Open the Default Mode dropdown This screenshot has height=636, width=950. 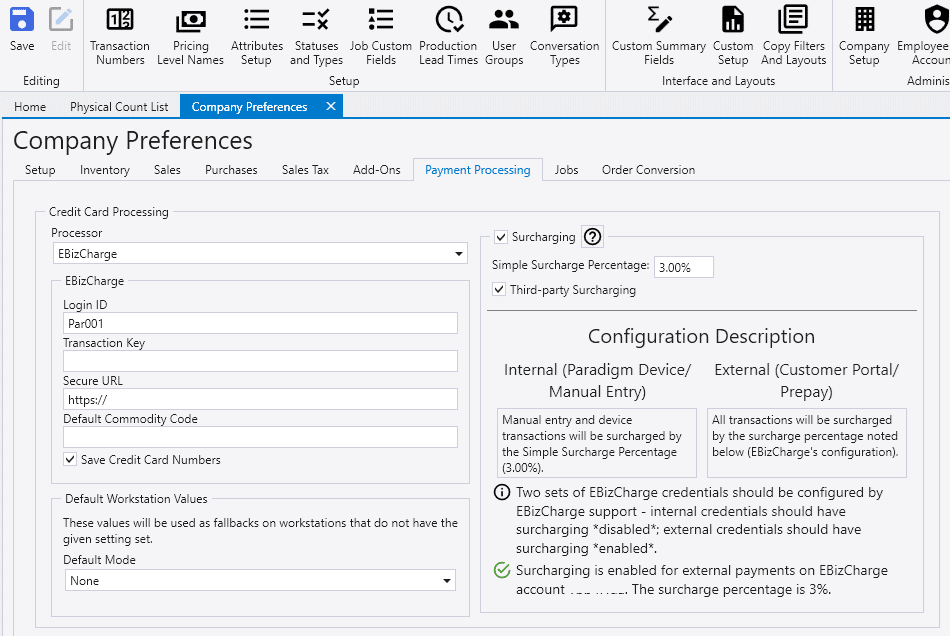tap(446, 581)
